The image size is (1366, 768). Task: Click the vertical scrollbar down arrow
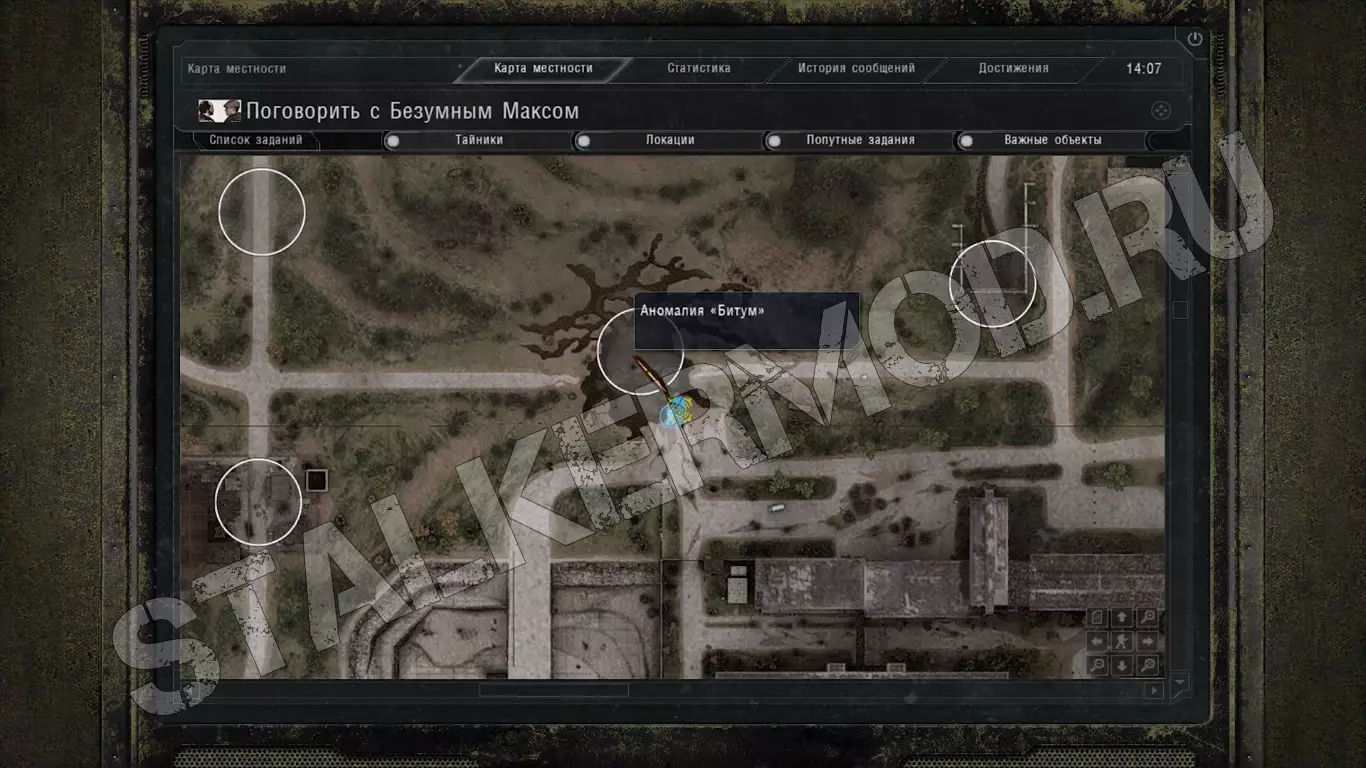(x=1179, y=682)
